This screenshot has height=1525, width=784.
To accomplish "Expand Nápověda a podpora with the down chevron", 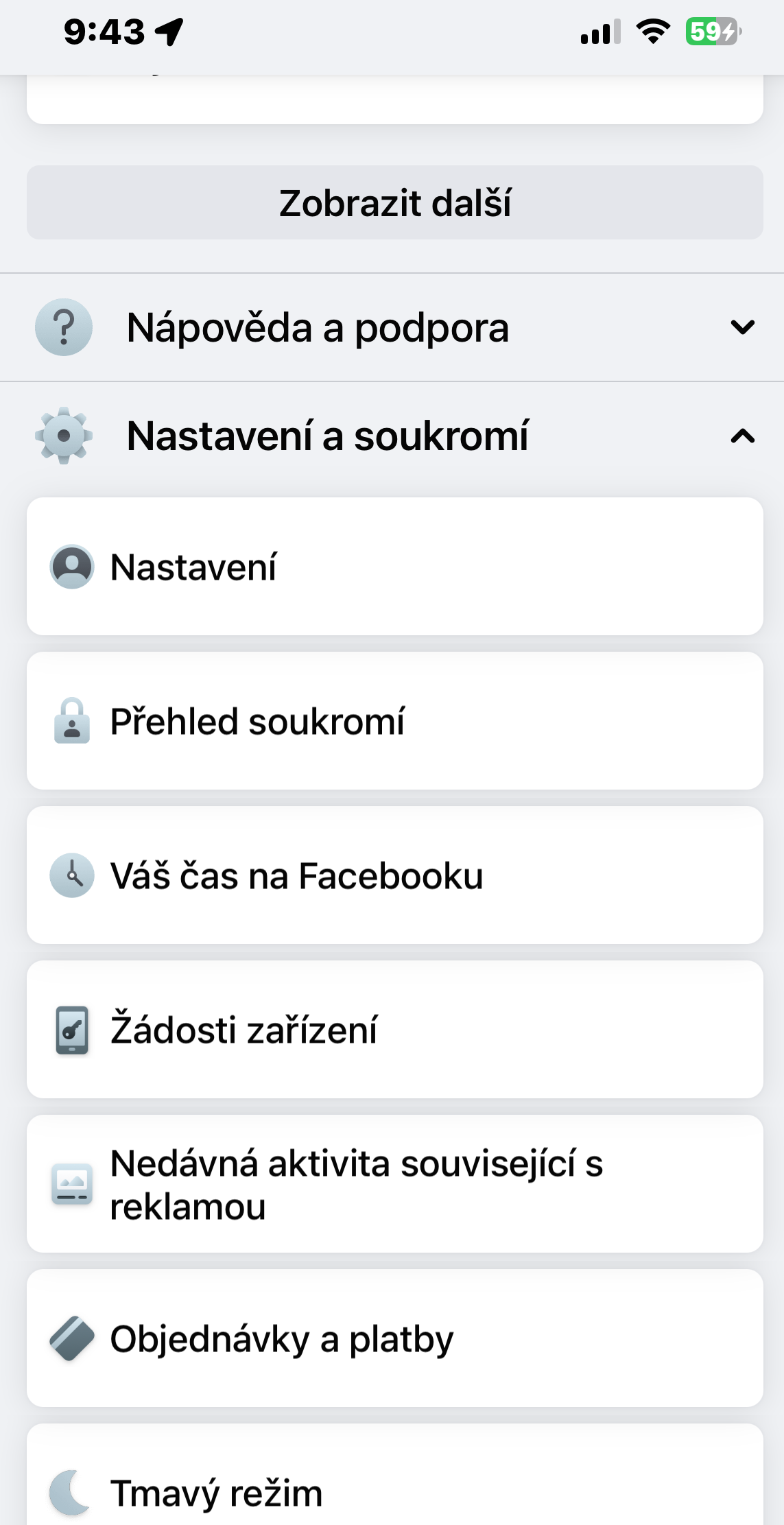I will coord(743,327).
